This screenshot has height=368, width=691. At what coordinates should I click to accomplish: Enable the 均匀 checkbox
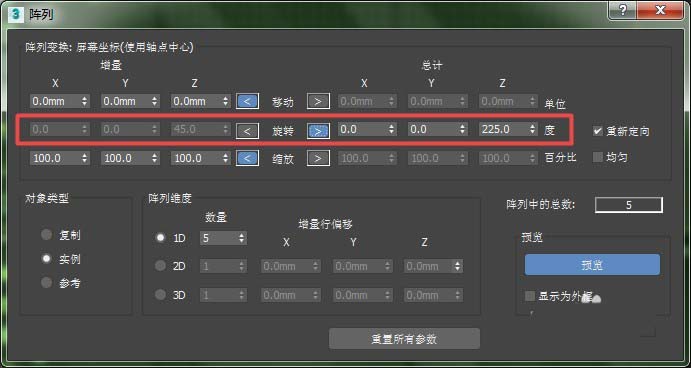tap(598, 157)
